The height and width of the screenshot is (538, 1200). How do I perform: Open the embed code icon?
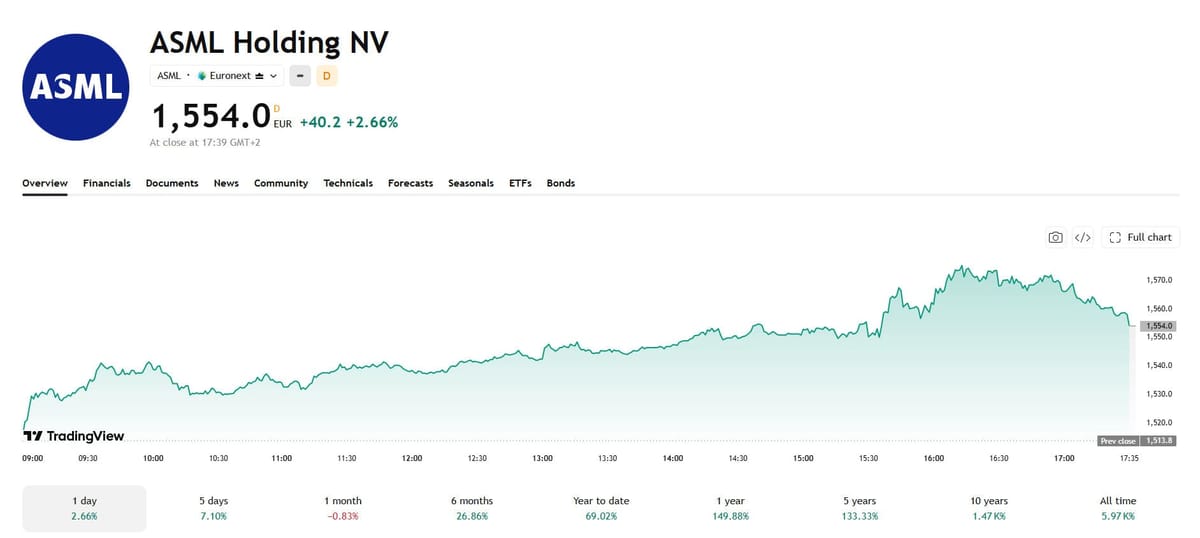pos(1082,237)
